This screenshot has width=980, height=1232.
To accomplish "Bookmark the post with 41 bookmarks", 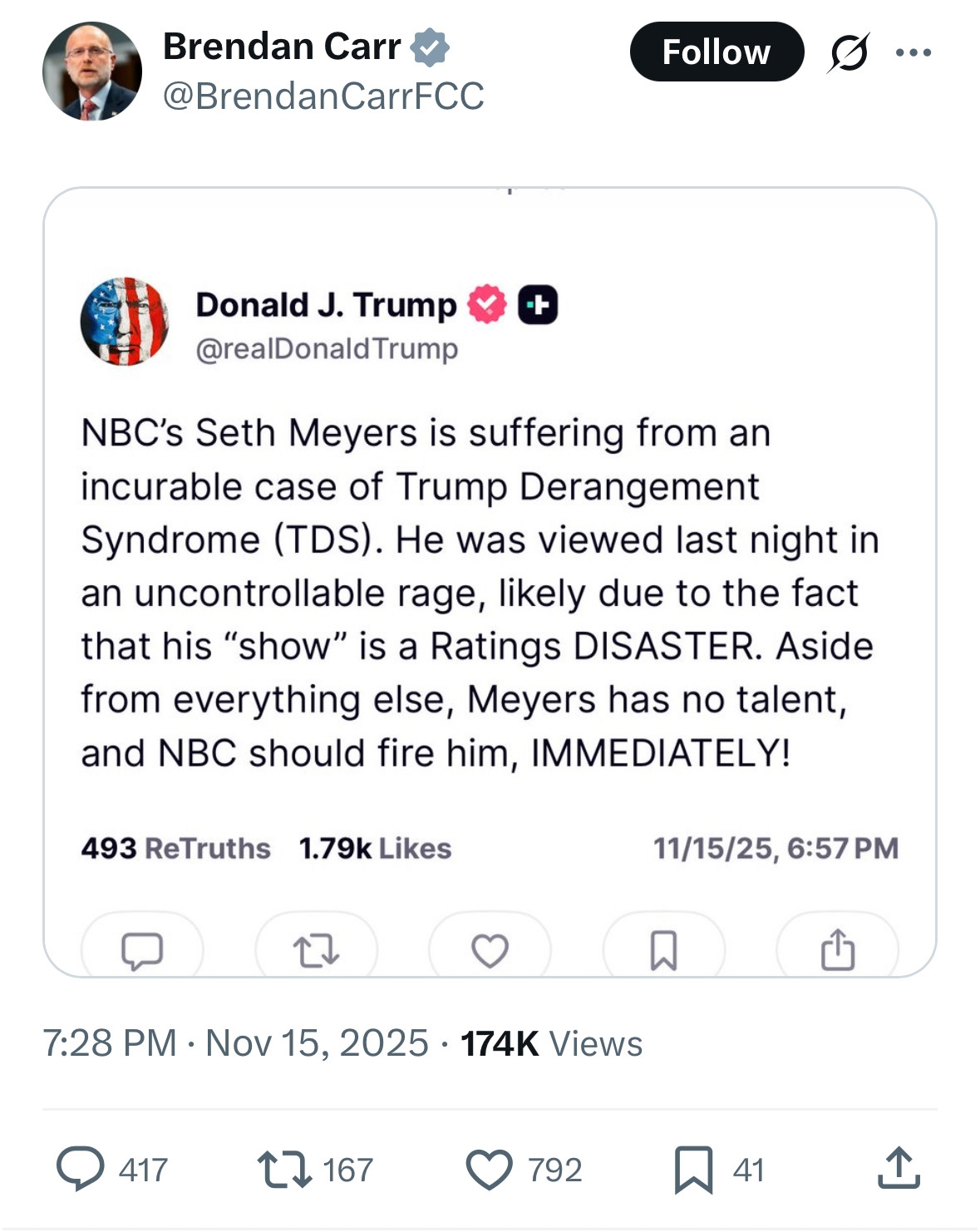I will tap(693, 1169).
